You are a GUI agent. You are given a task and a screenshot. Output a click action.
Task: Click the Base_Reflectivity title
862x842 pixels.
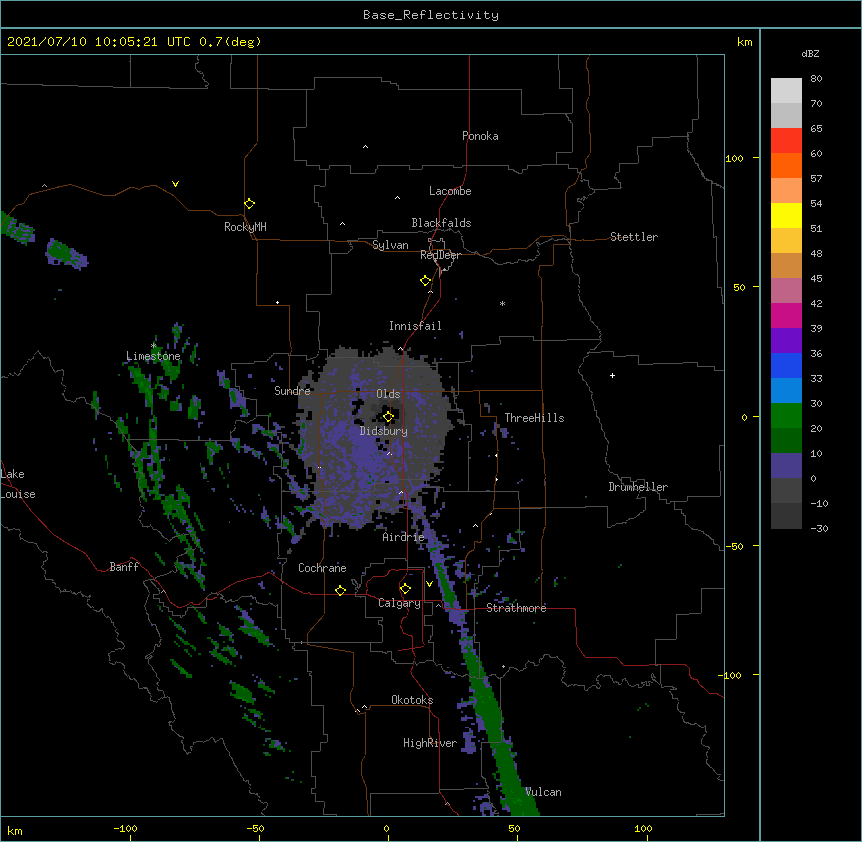point(431,15)
